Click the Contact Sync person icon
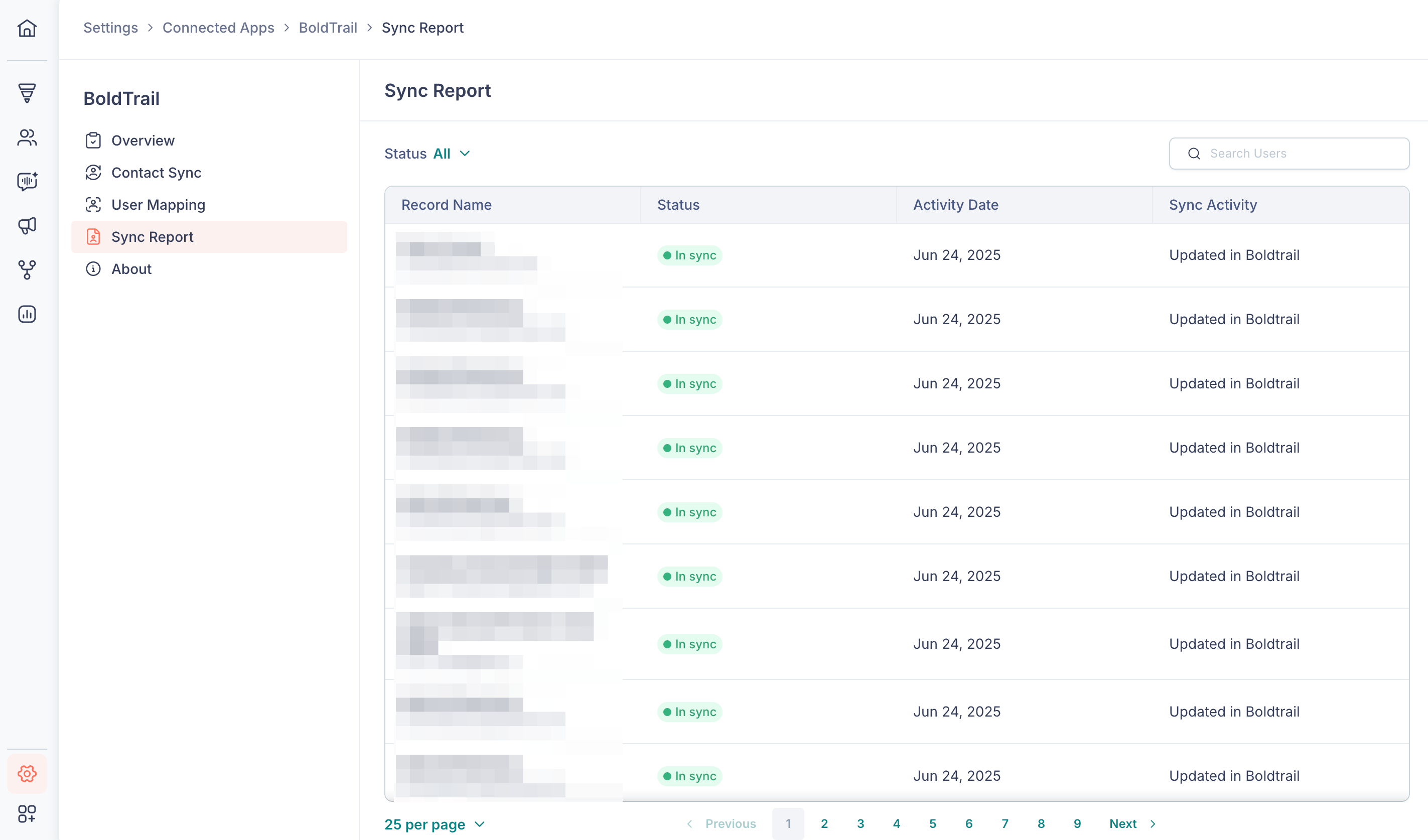1428x840 pixels. tap(93, 172)
